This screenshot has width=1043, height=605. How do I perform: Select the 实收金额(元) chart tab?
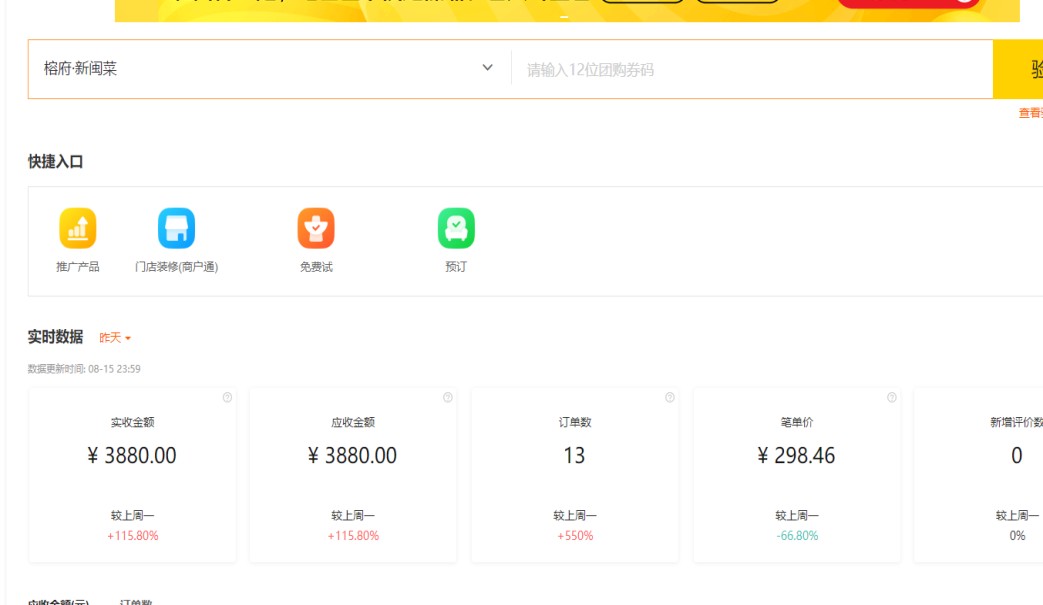[58, 602]
